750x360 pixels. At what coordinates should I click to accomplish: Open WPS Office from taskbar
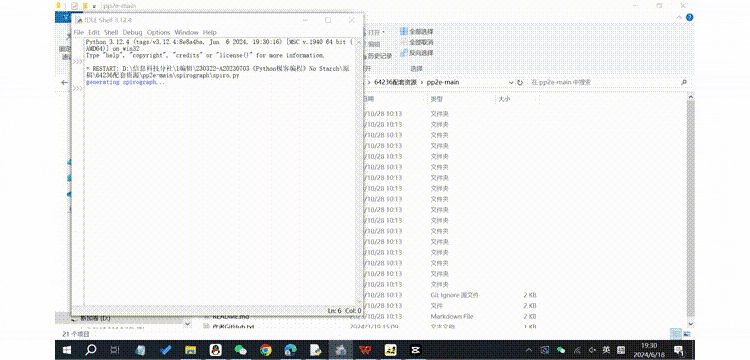[x=365, y=350]
